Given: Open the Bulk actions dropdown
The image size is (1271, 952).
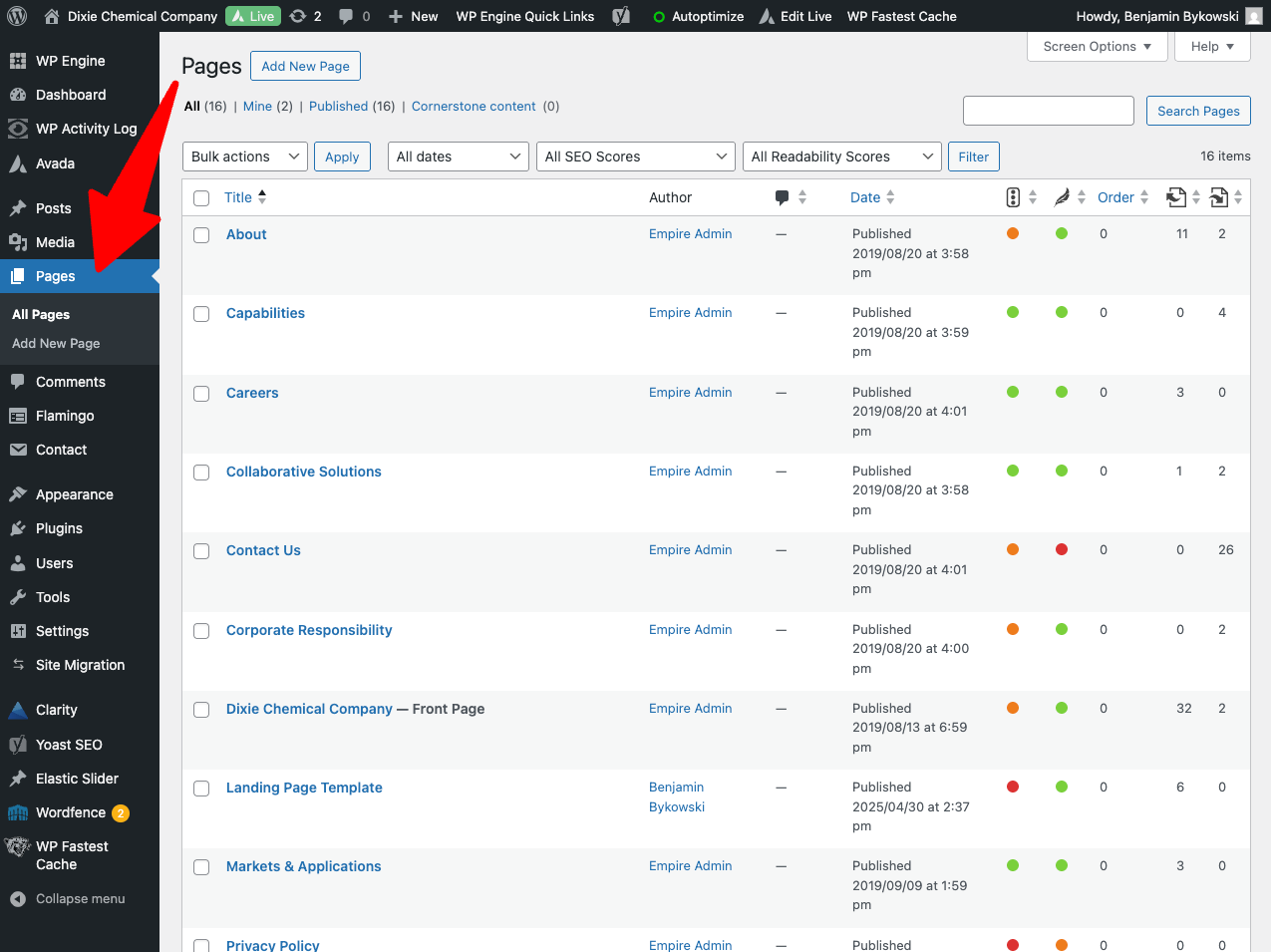Looking at the screenshot, I should (245, 157).
